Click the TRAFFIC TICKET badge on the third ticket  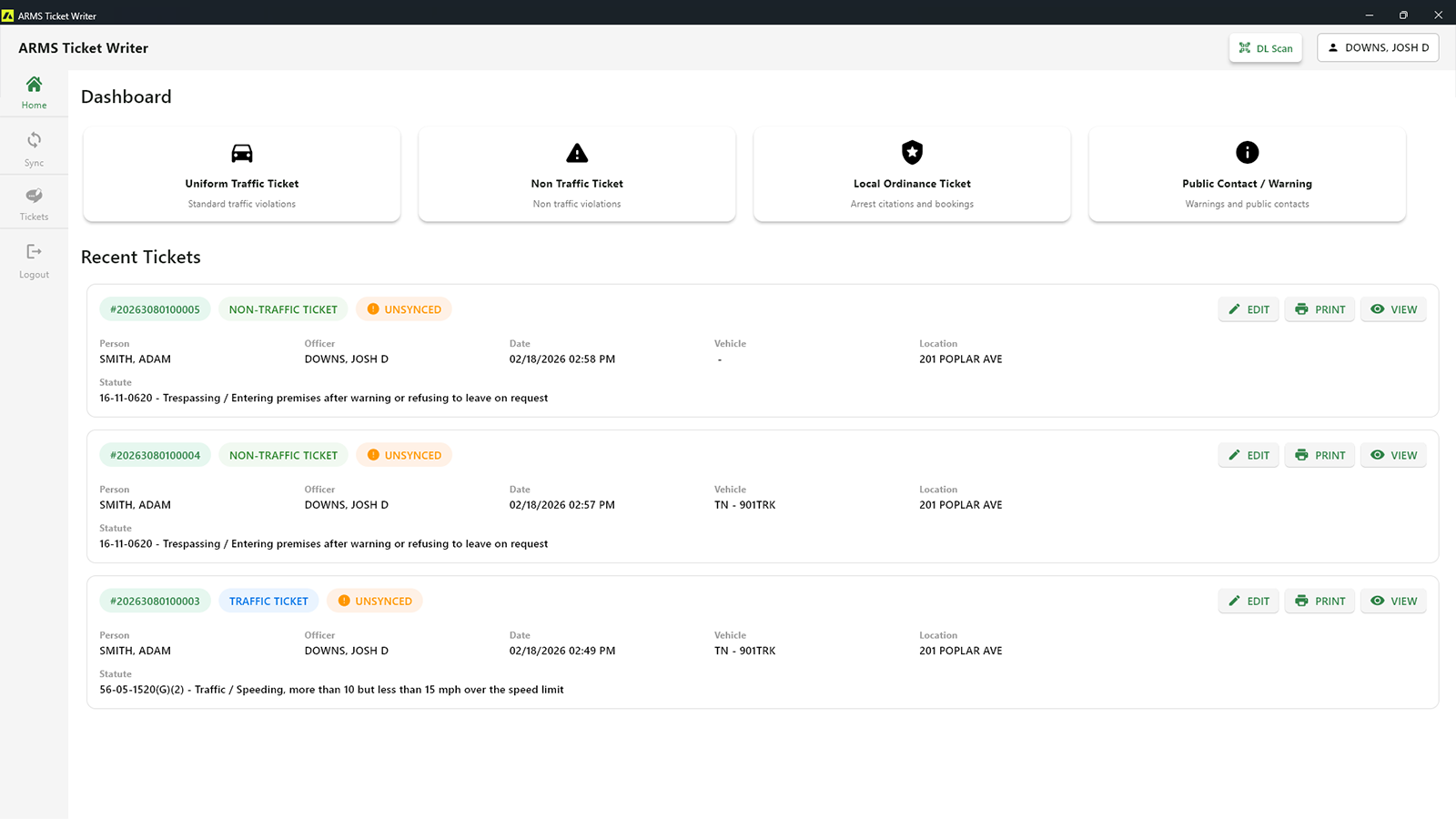[x=268, y=601]
